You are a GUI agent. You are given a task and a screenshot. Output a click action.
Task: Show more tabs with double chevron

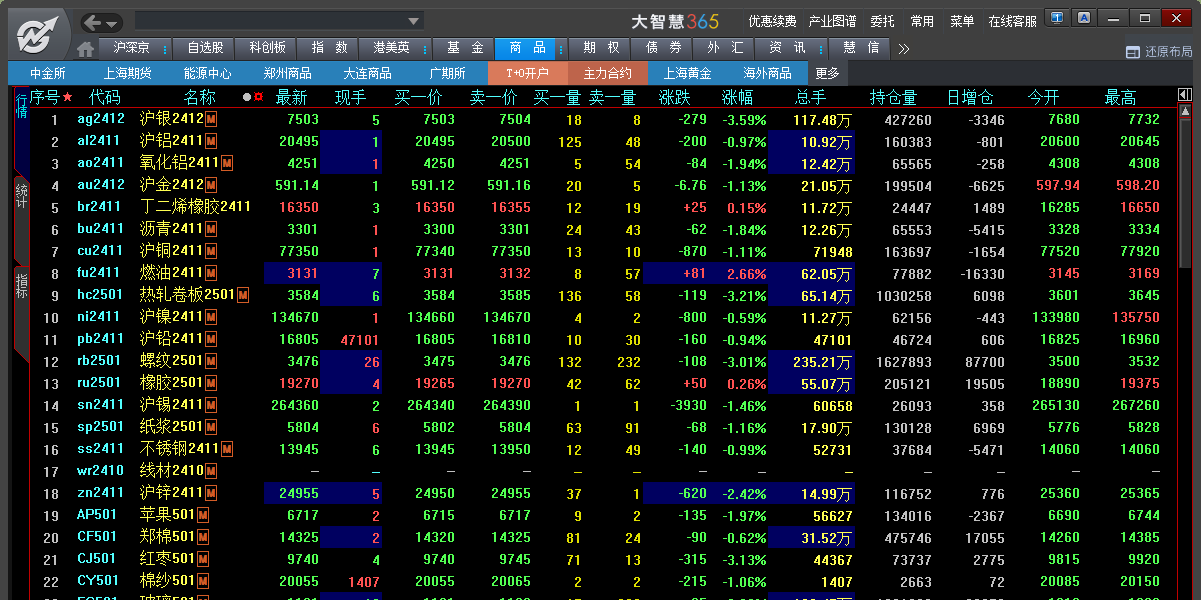(904, 48)
